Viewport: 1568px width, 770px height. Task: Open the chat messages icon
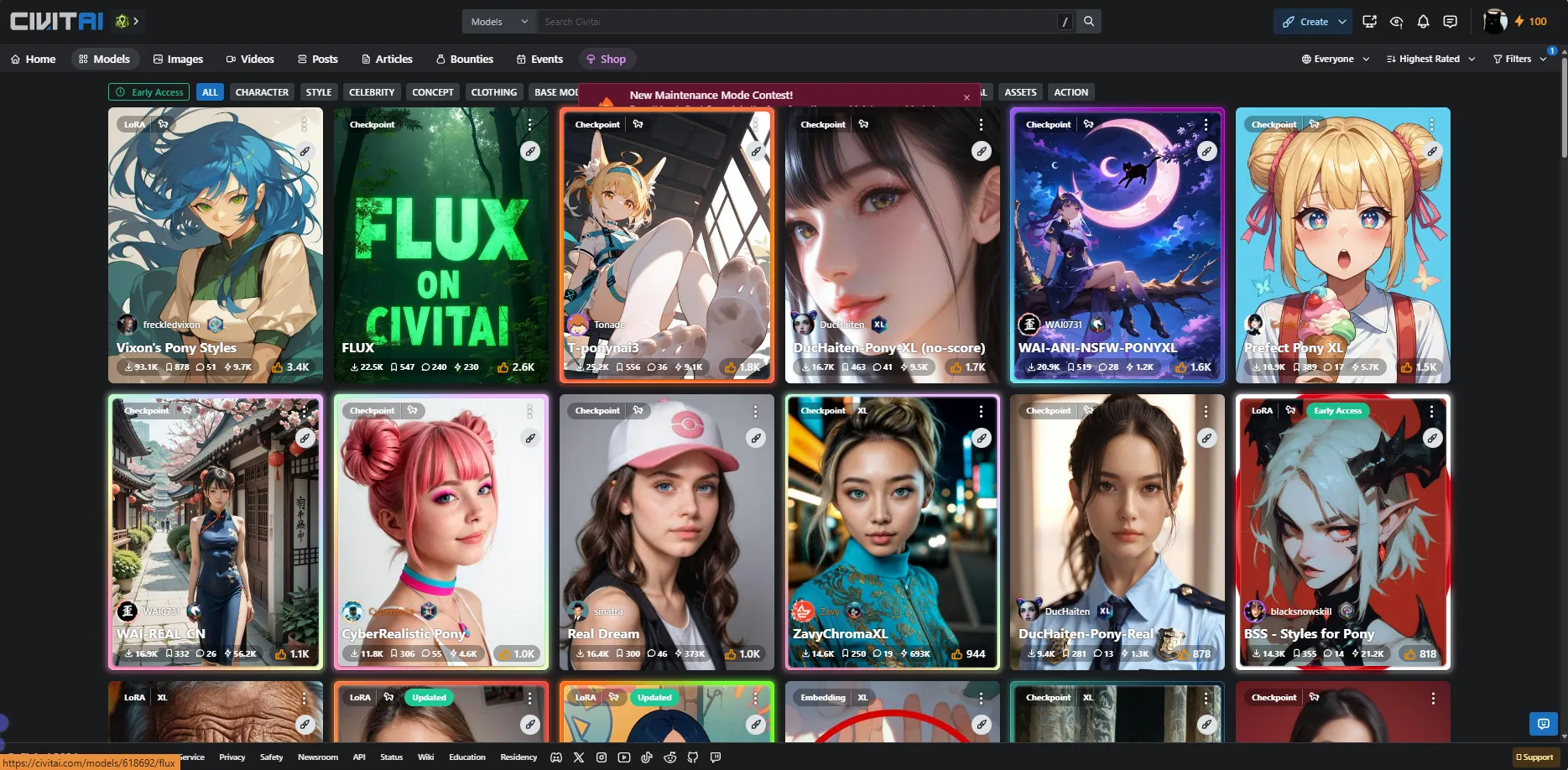click(x=1450, y=22)
